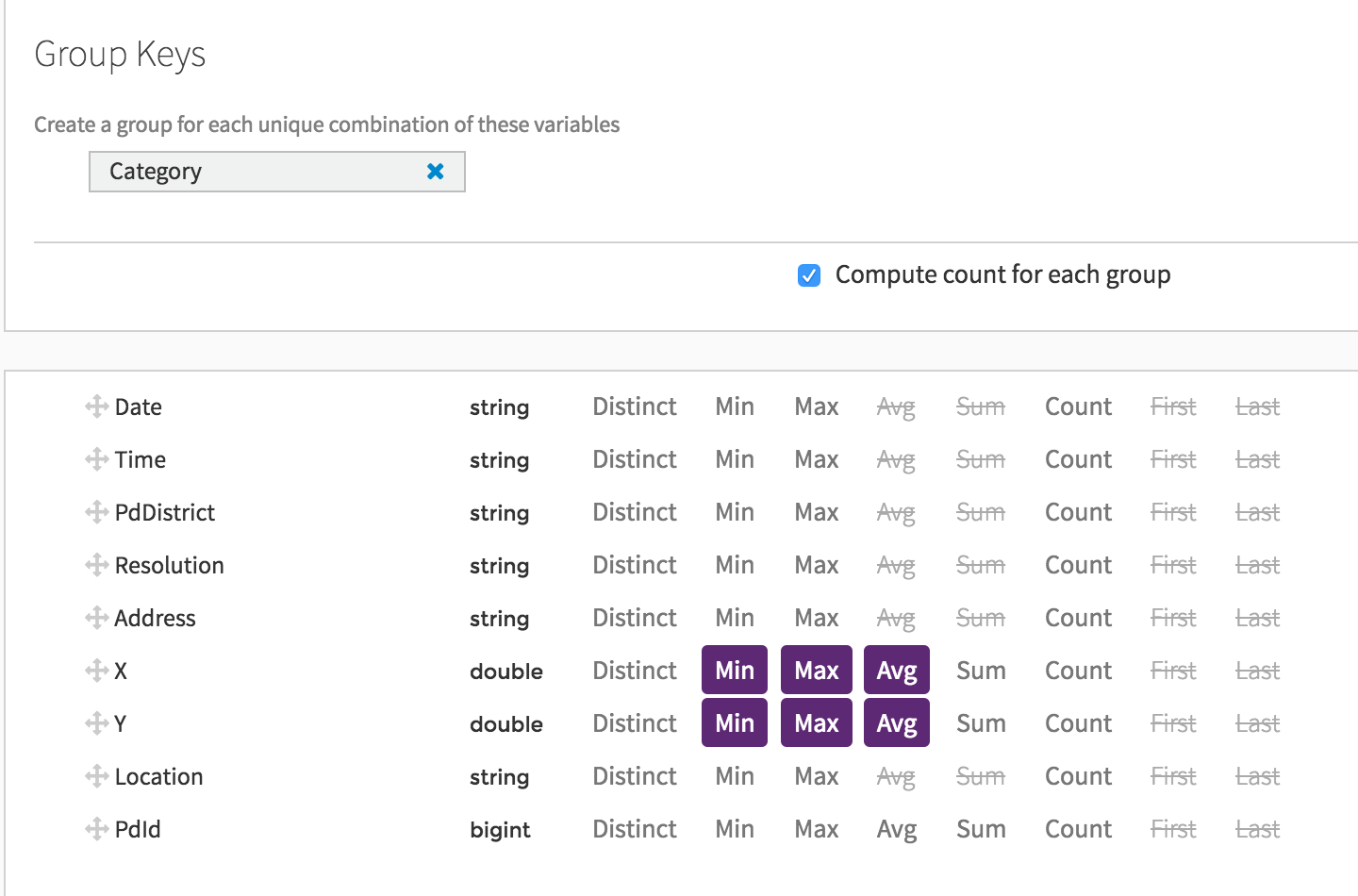This screenshot has height=896, width=1358.
Task: Click the Location column name
Action: pyautogui.click(x=158, y=776)
